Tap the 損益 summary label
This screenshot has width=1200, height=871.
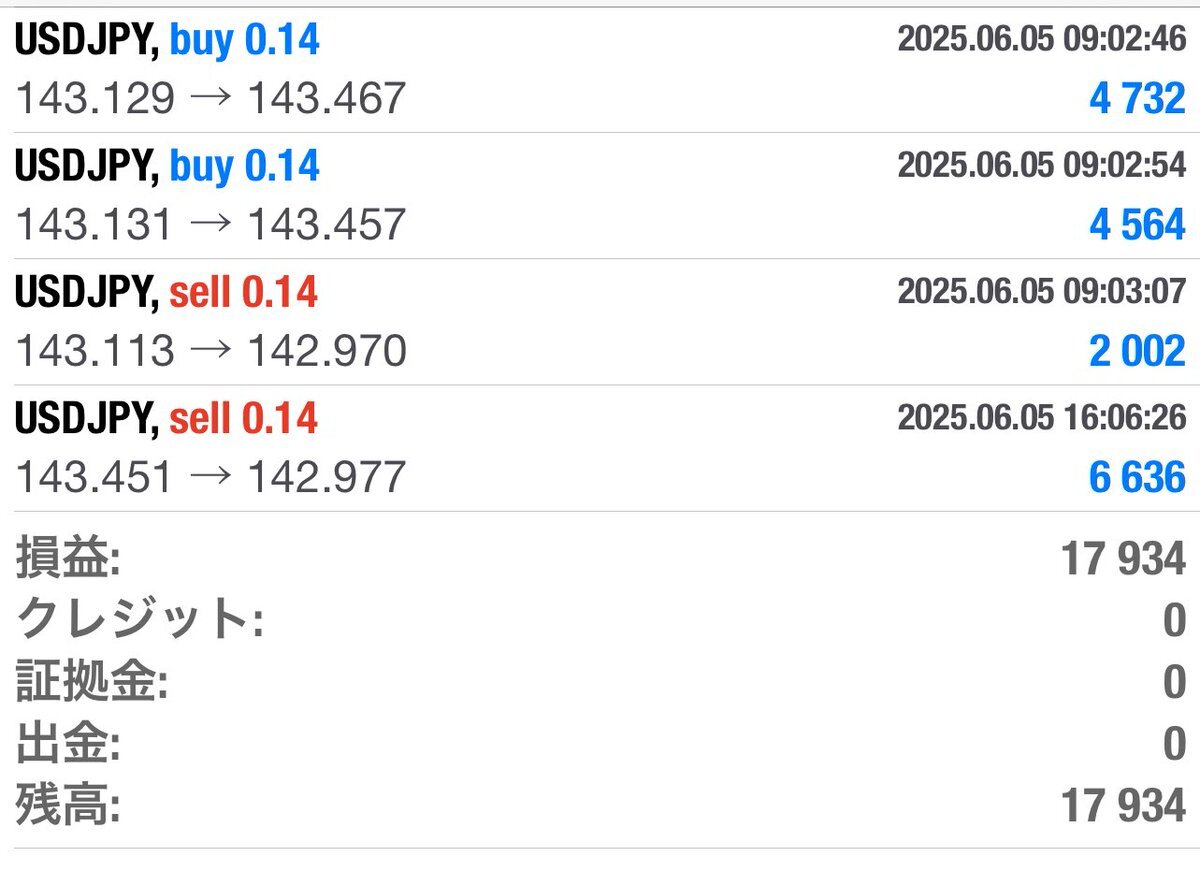click(x=68, y=559)
